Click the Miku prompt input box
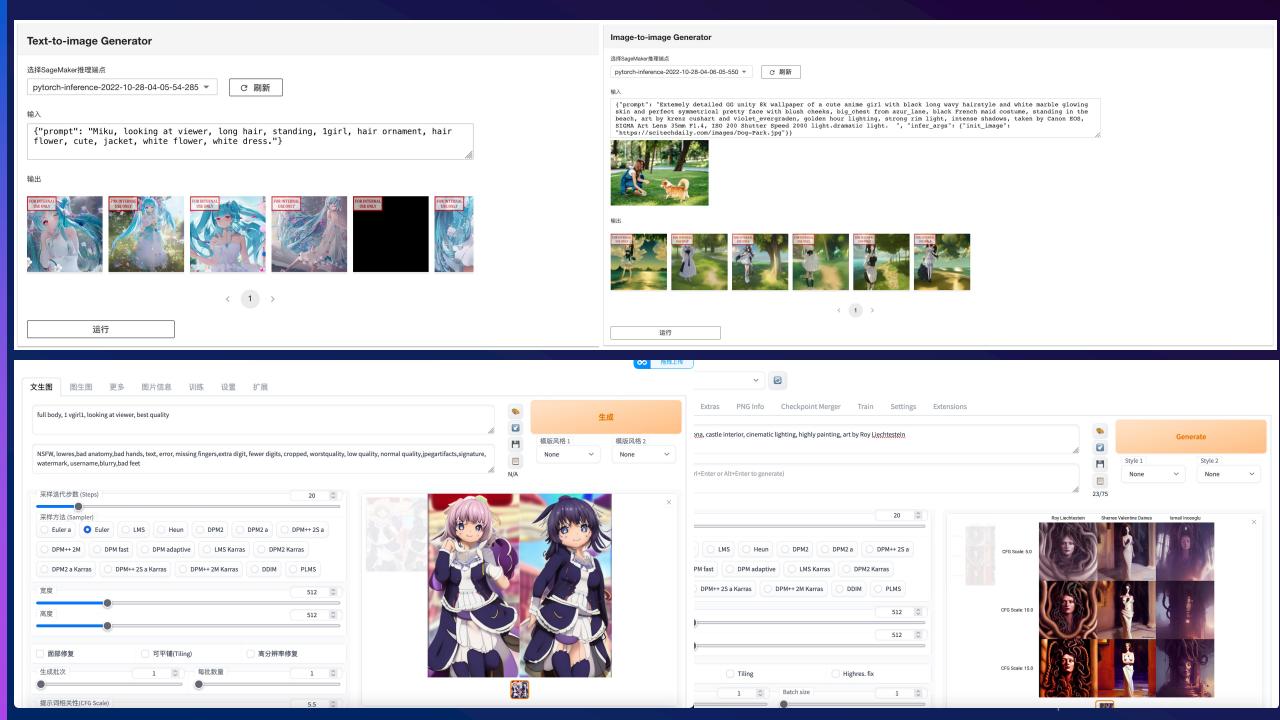This screenshot has height=720, width=1280. tap(250, 141)
